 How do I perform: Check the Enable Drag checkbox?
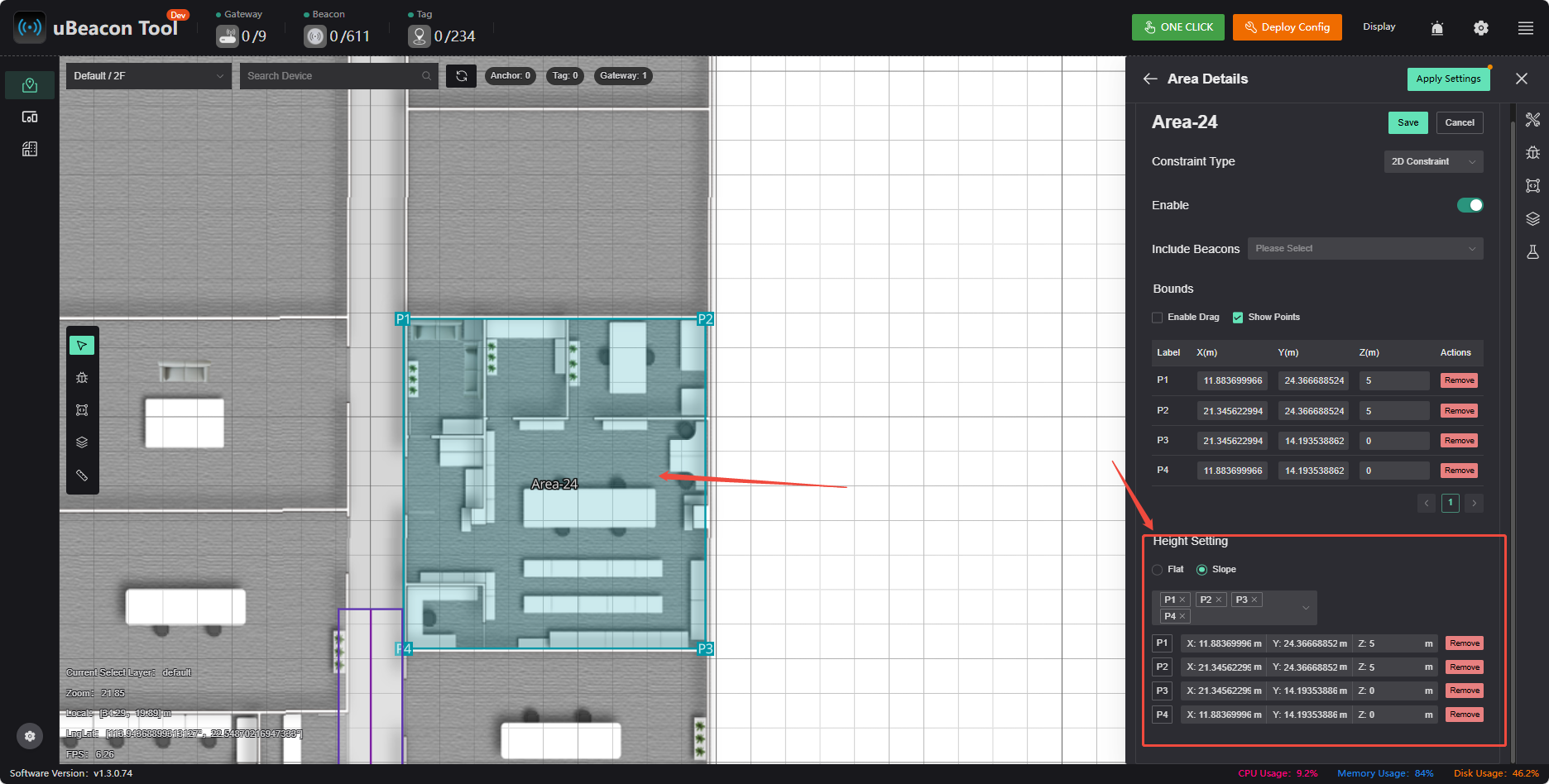point(1158,318)
